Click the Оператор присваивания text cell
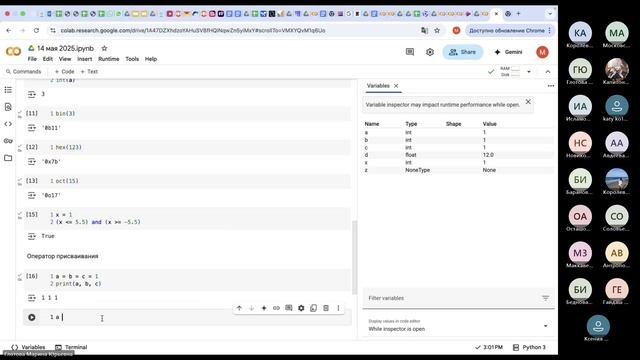The image size is (640, 360). (62, 256)
